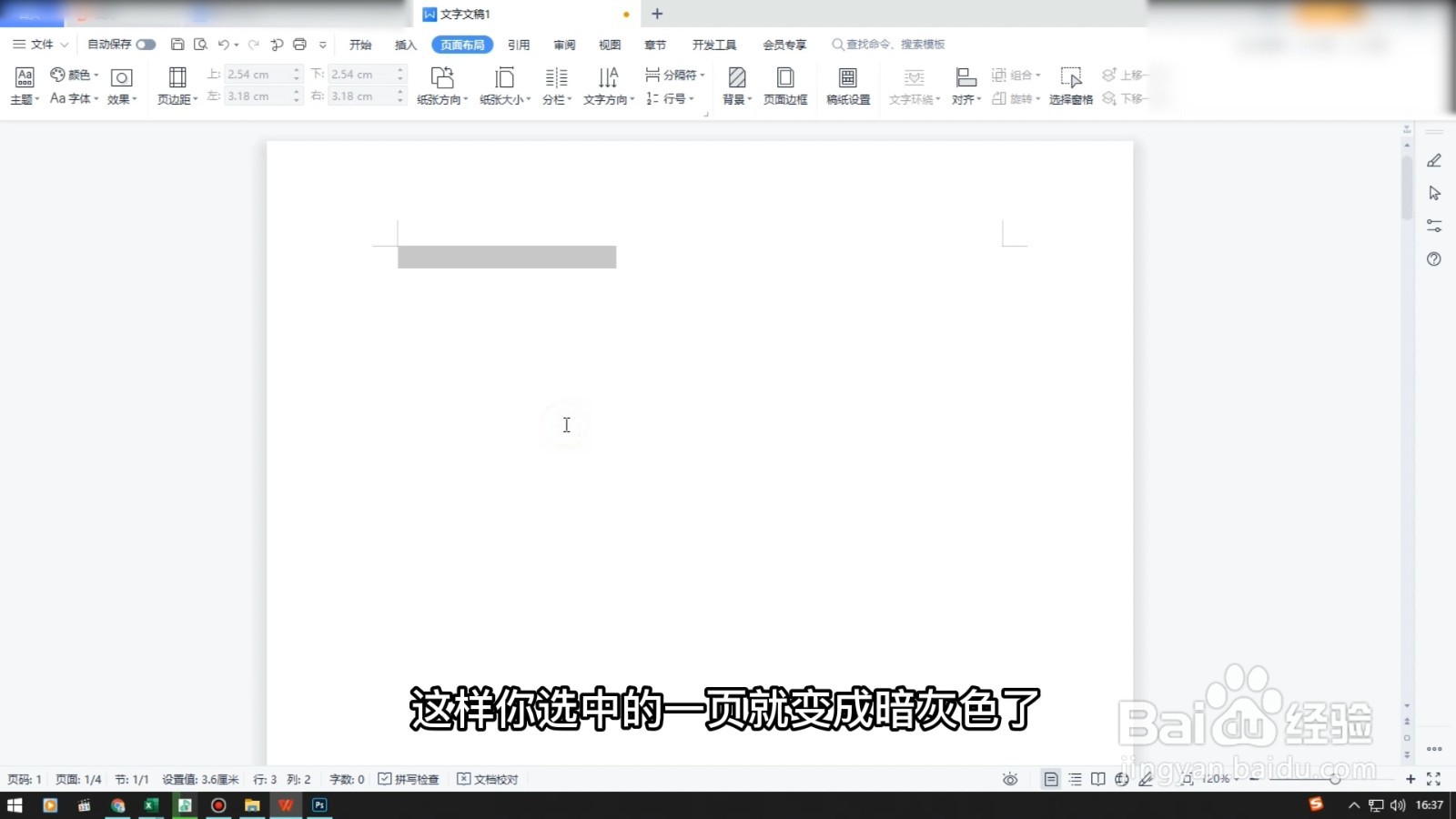The height and width of the screenshot is (819, 1456).
Task: Open the 纸张方向 orientation dropdown
Action: pos(442,86)
